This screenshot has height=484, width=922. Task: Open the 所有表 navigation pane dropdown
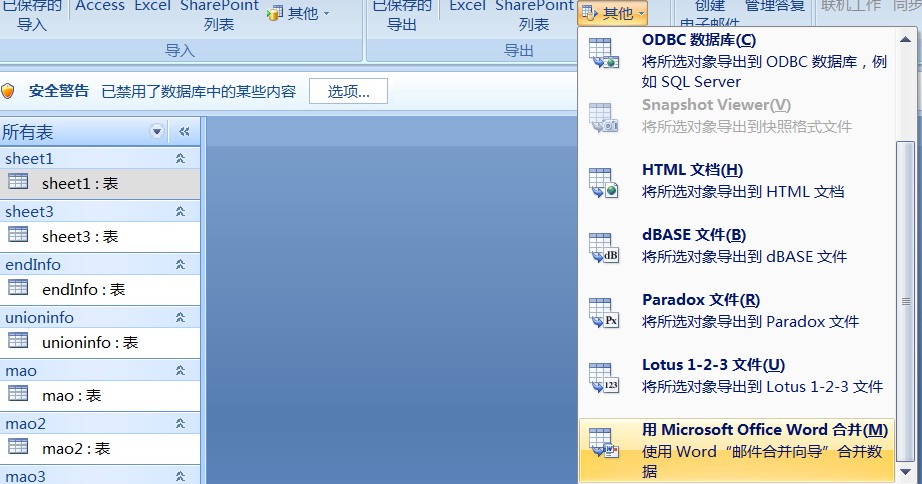(x=156, y=131)
